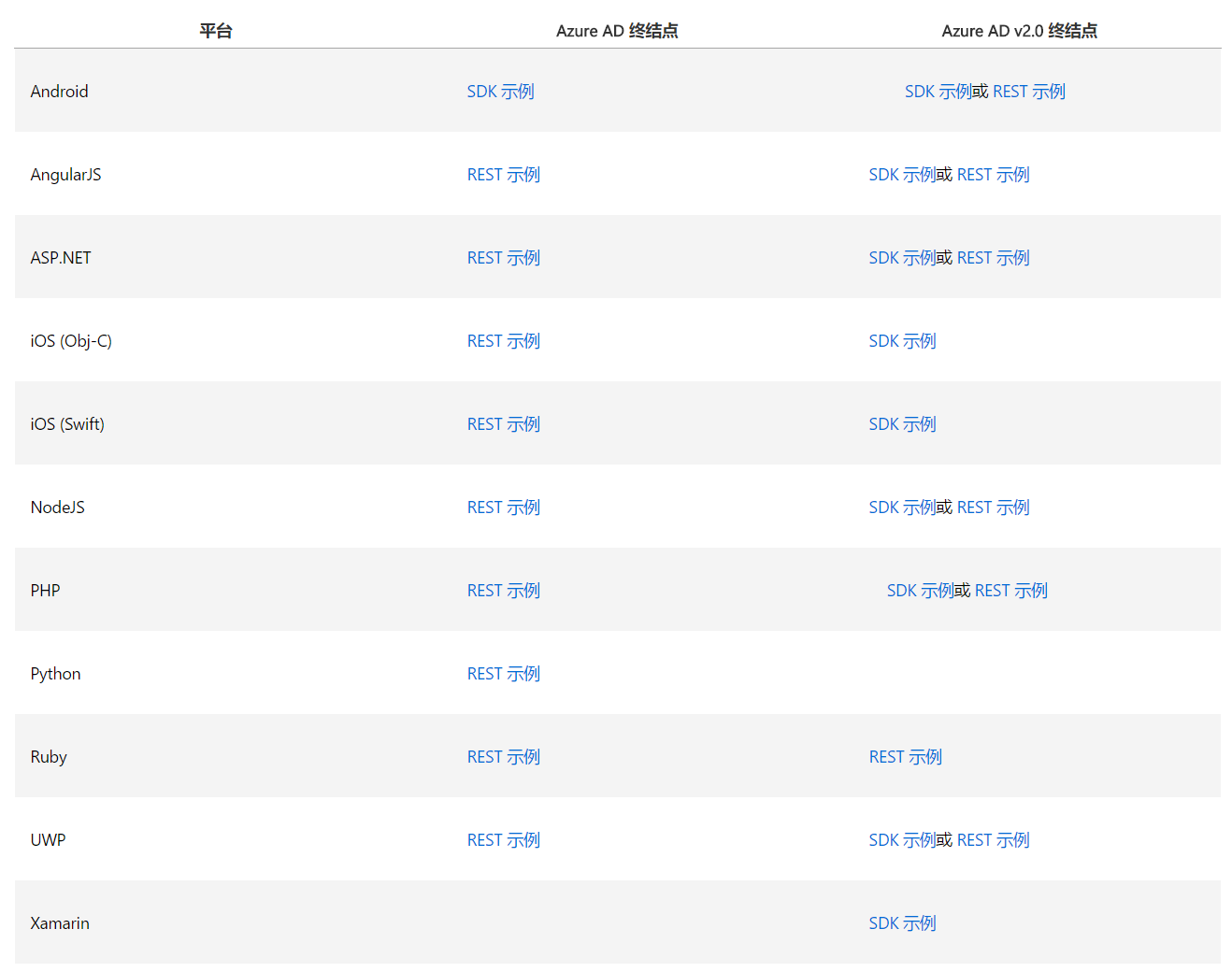Open ASP.NET v2.0 REST 示例 link
The width and height of the screenshot is (1232, 972).
tap(993, 258)
